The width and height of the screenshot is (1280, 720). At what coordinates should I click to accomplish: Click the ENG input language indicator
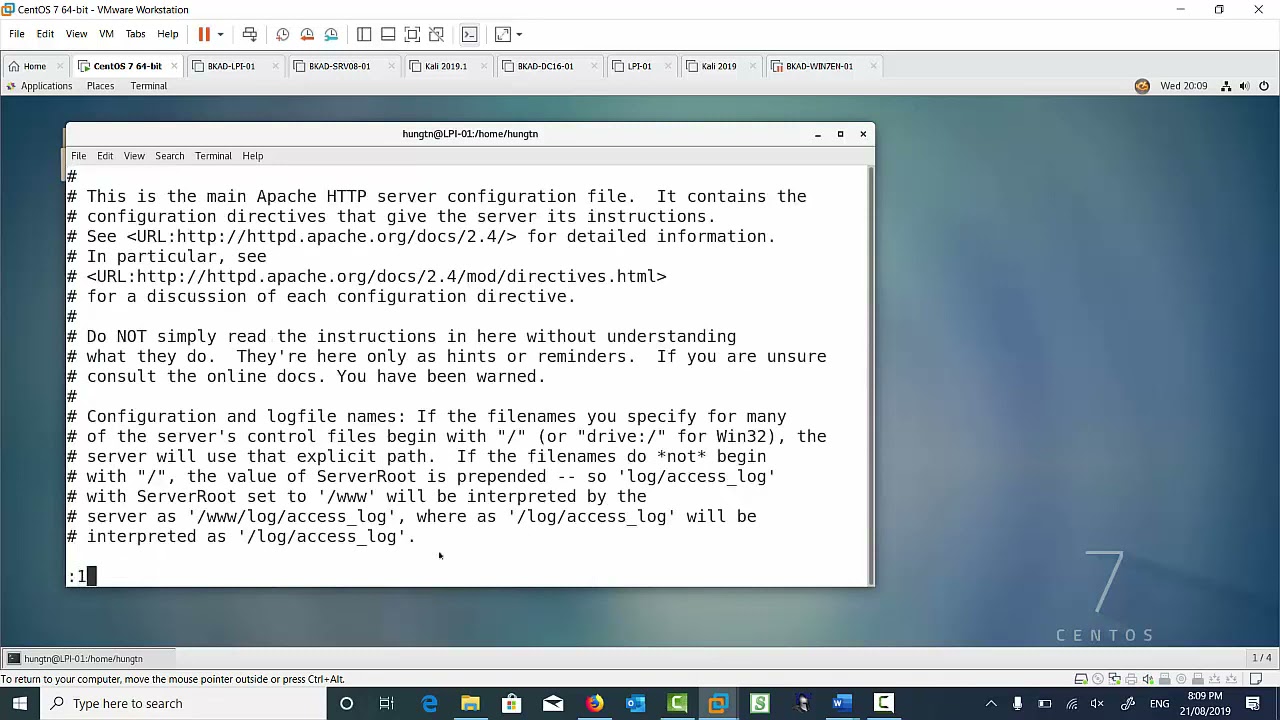click(1159, 703)
